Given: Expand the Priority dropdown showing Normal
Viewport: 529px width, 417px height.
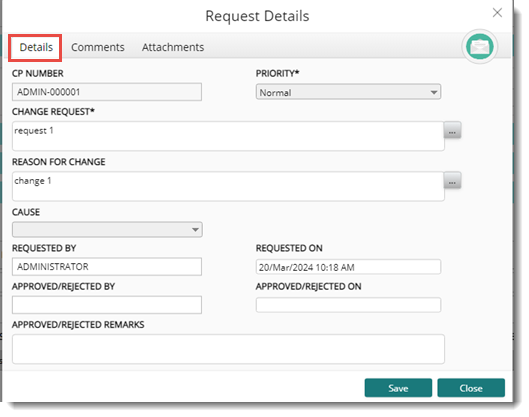Looking at the screenshot, I should (x=348, y=92).
